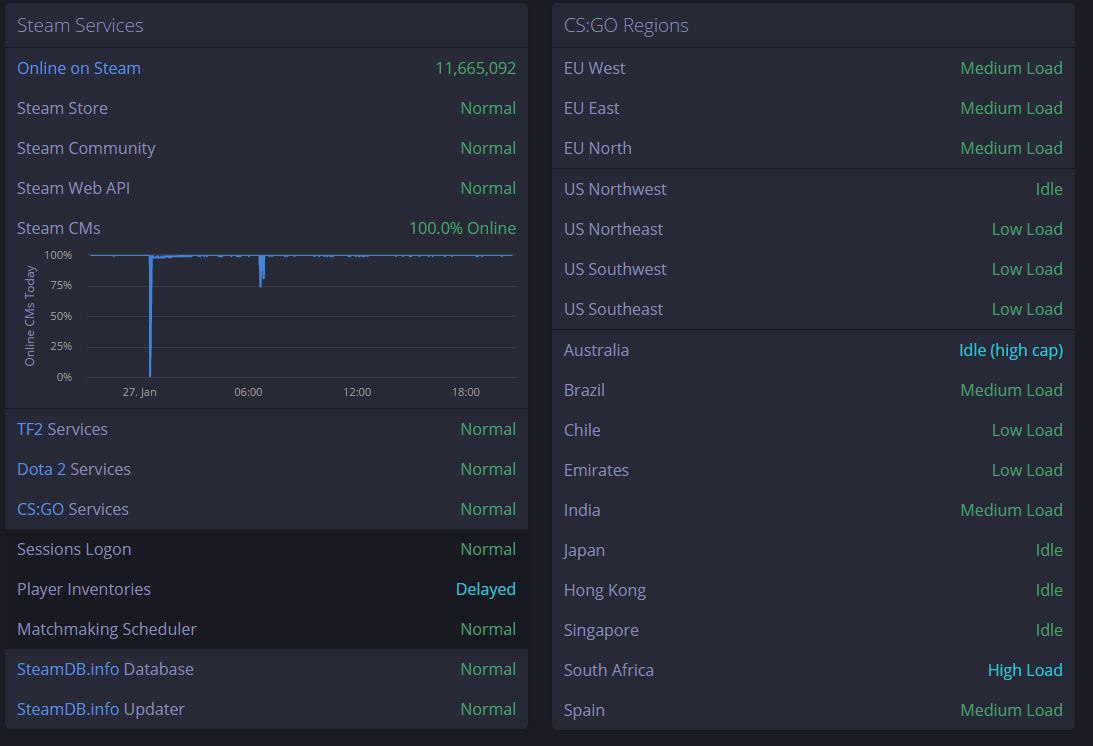Click the big dip in the CMs graph
This screenshot has height=746, width=1093.
[151, 316]
